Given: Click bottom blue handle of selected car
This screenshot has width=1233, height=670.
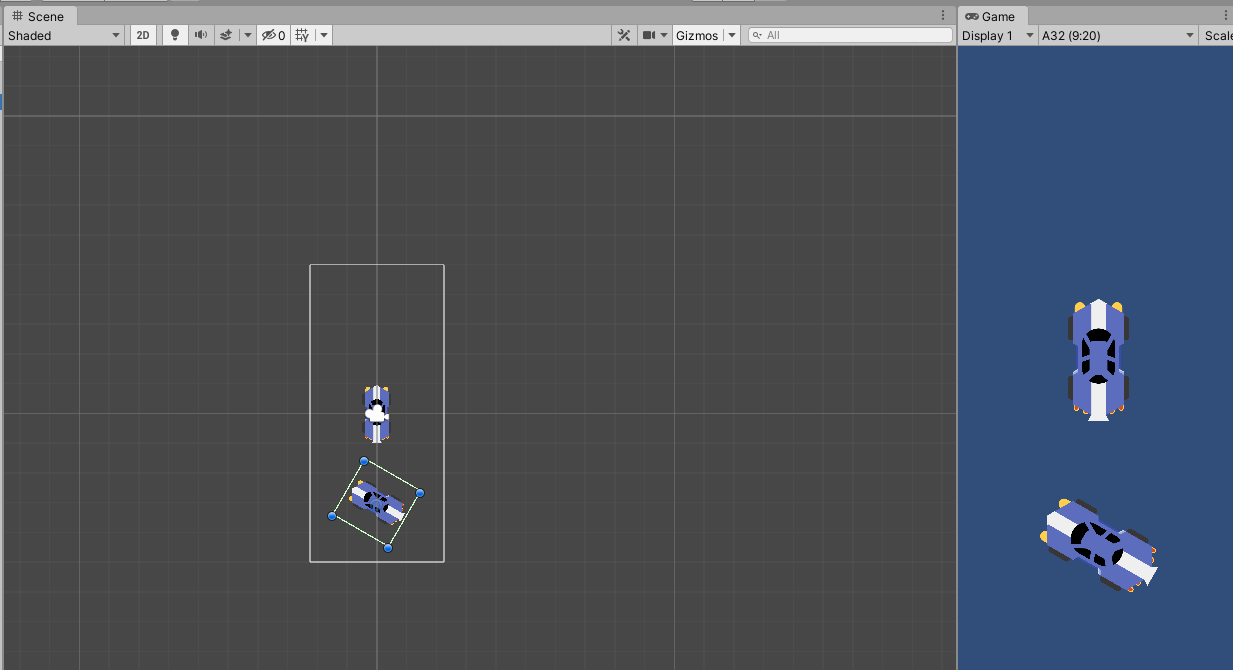Looking at the screenshot, I should pyautogui.click(x=388, y=548).
